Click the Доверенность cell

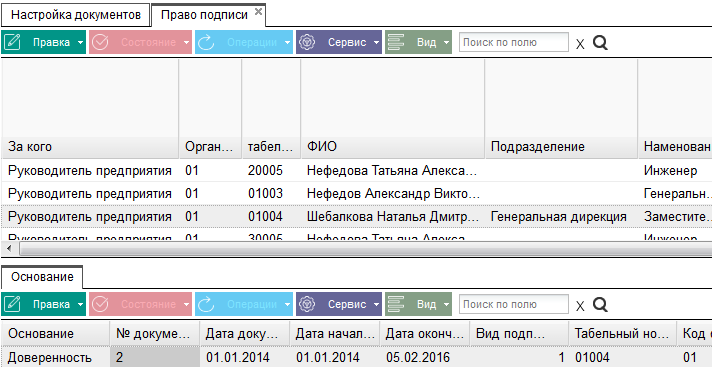click(55, 357)
